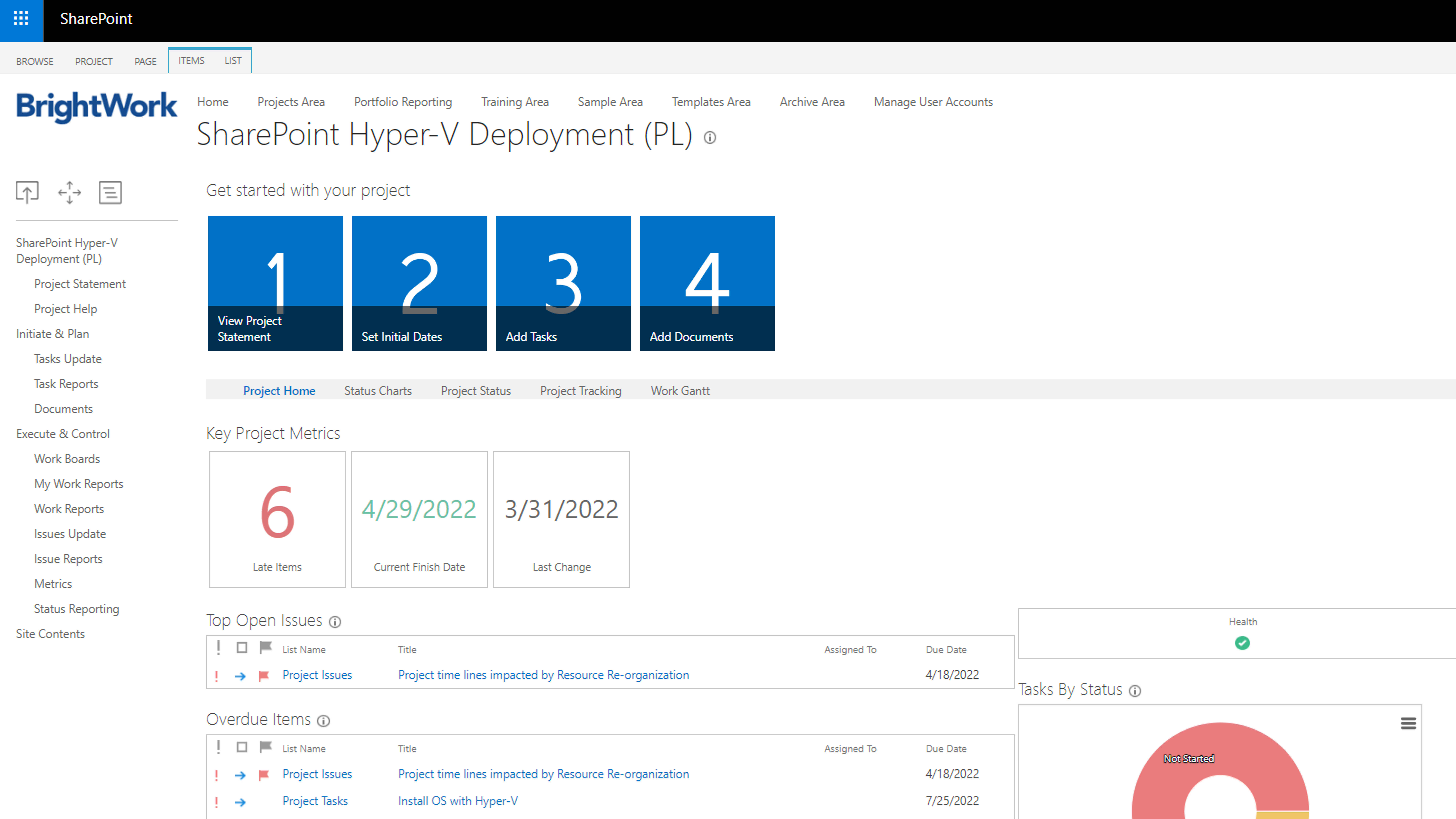Screen dimensions: 1456x819
Task: Click the Late Items metric tile
Action: [277, 519]
